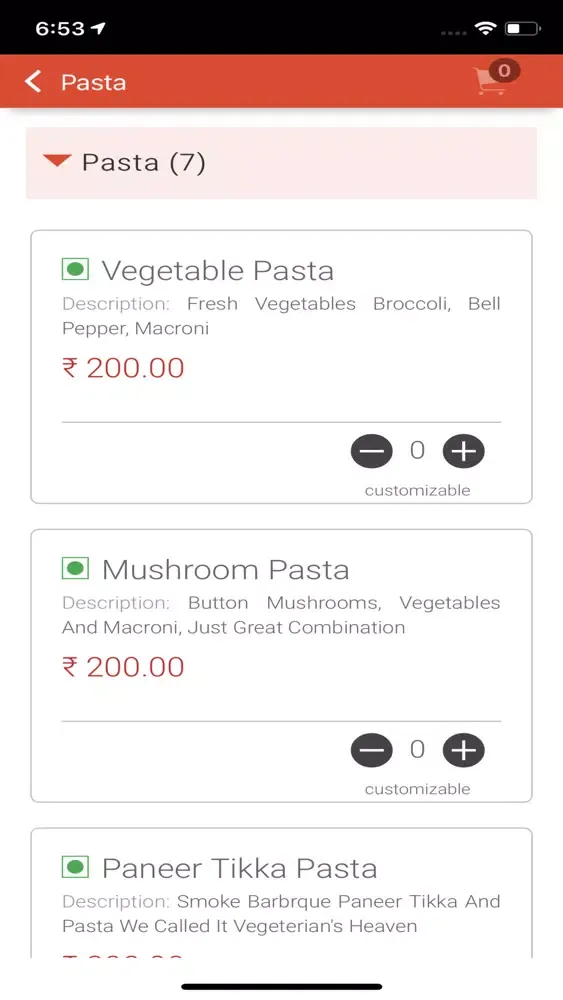The width and height of the screenshot is (563, 1000).
Task: Collapse the Pasta (7) category section
Action: tap(281, 163)
